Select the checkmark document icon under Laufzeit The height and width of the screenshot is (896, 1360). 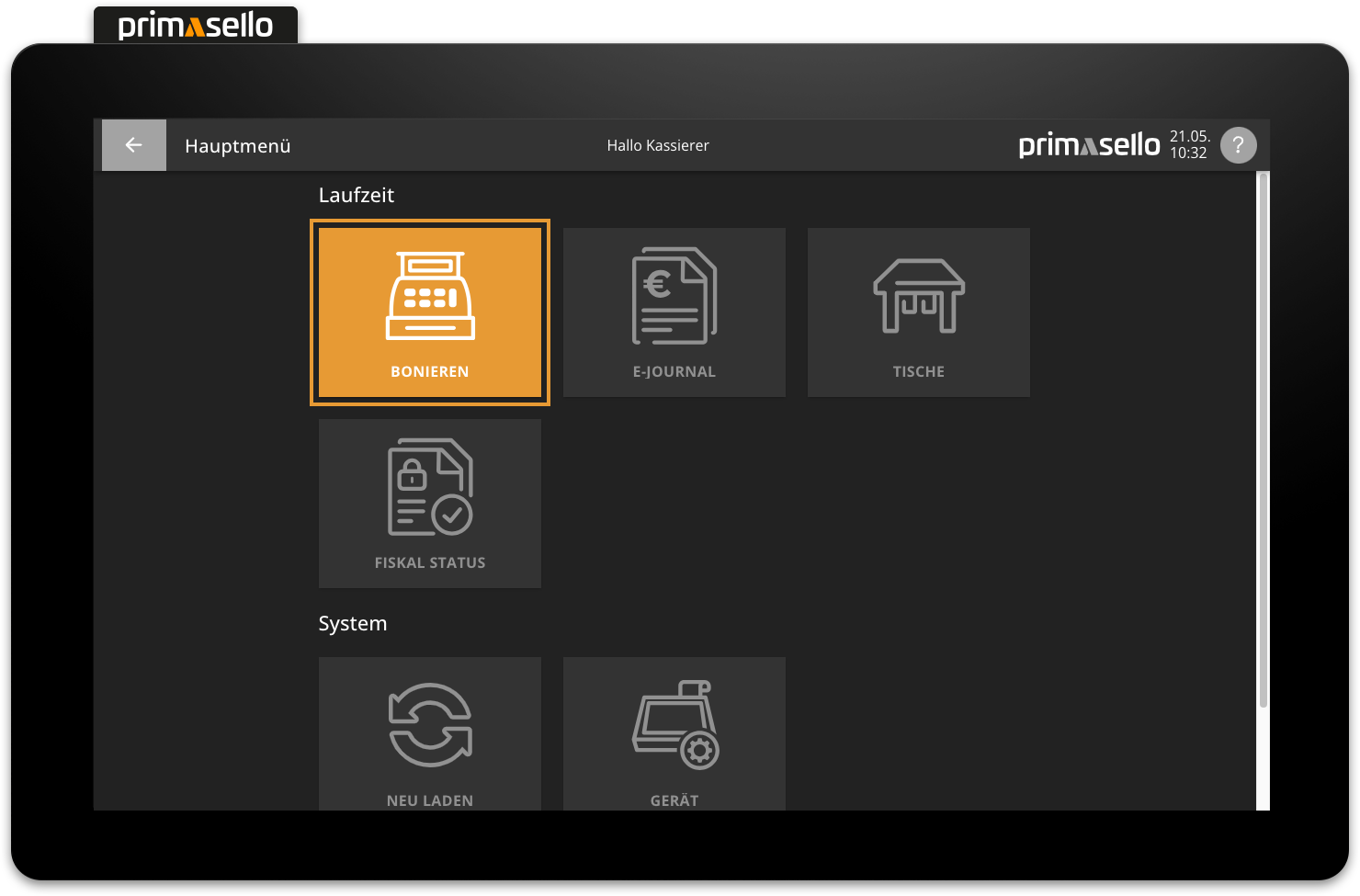tap(429, 487)
